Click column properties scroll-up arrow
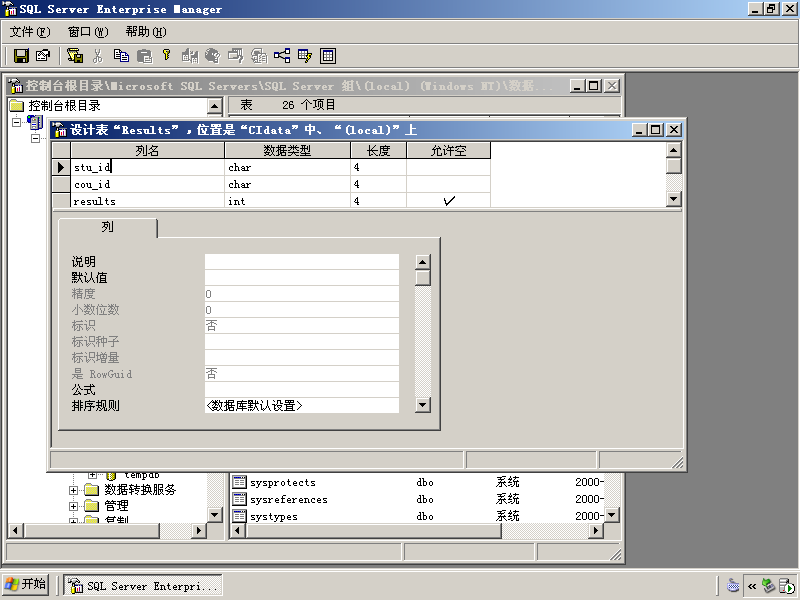This screenshot has width=800, height=600. [422, 262]
